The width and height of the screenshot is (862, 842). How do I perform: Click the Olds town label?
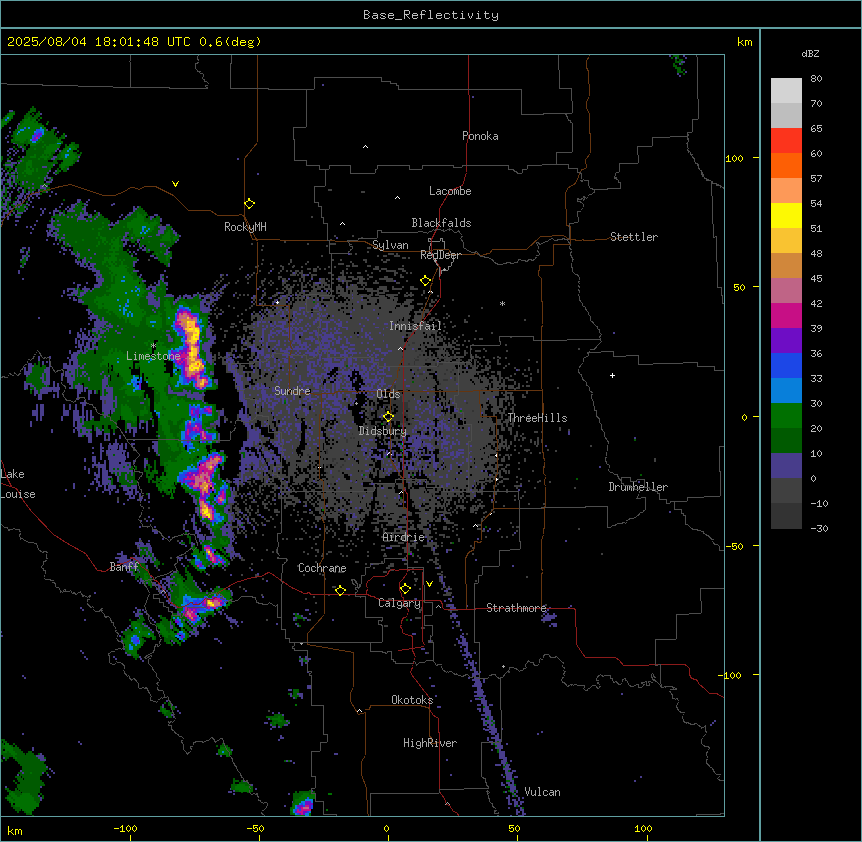pyautogui.click(x=388, y=394)
